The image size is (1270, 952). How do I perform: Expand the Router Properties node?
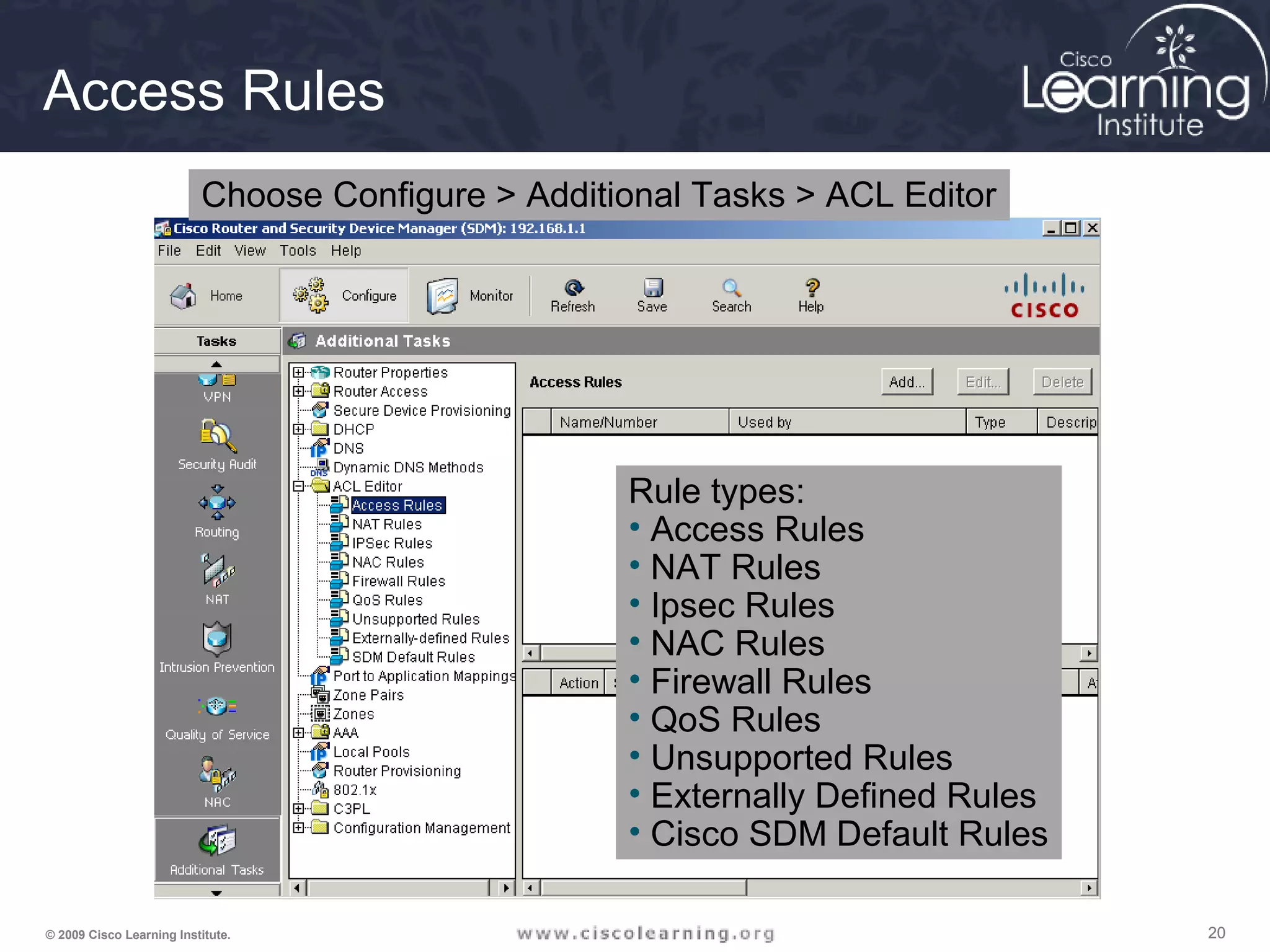(x=298, y=372)
